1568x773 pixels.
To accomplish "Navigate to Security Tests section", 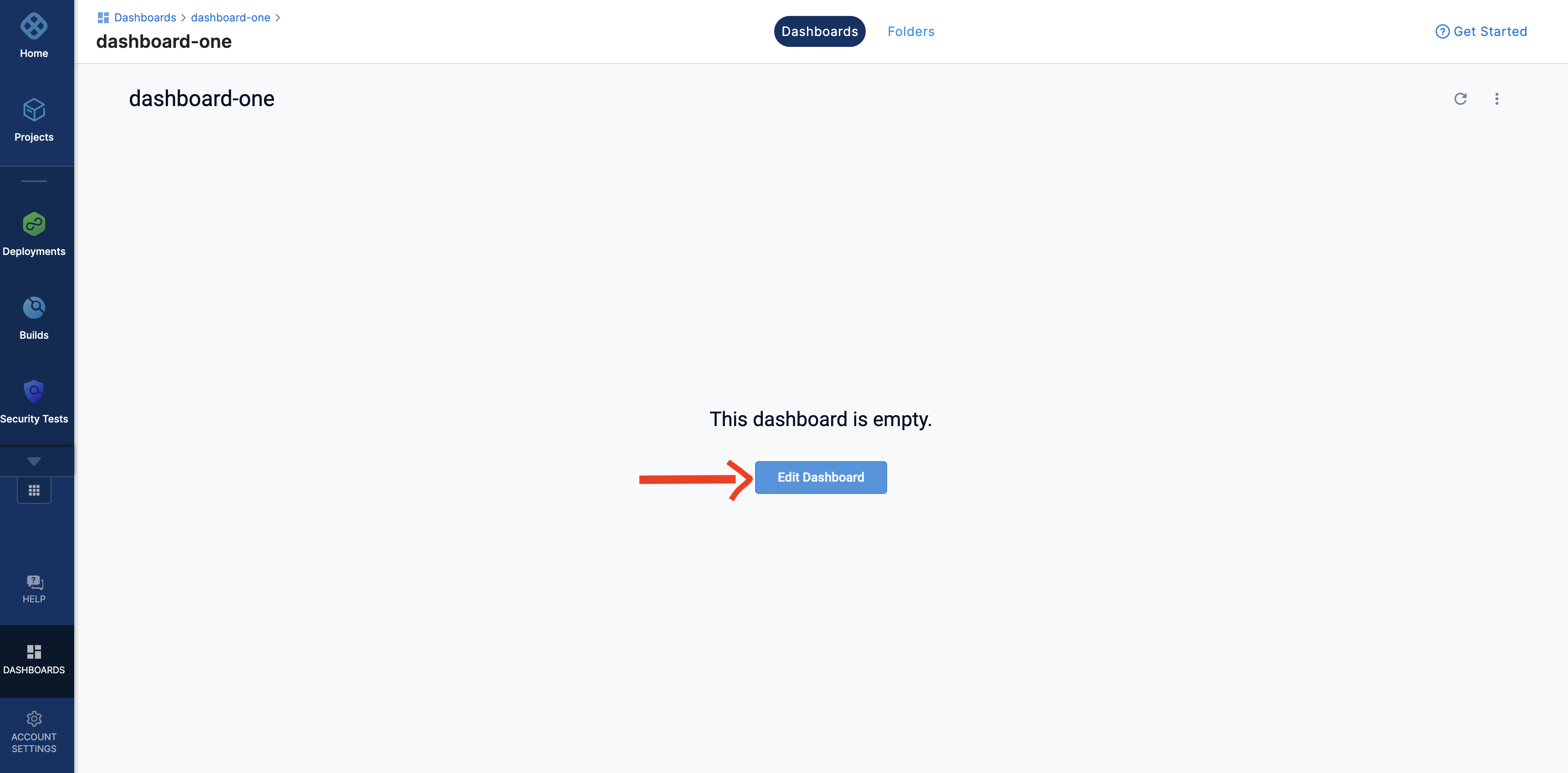I will 34,400.
